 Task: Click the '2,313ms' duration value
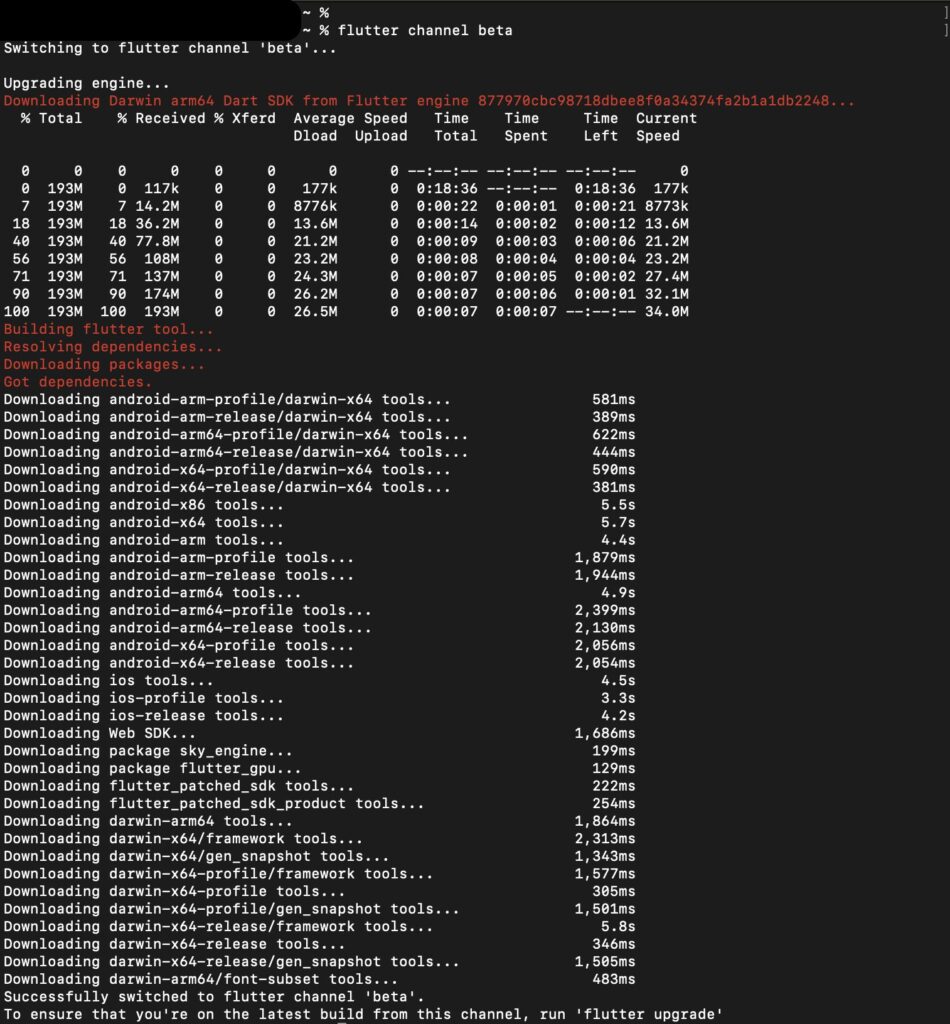point(605,840)
